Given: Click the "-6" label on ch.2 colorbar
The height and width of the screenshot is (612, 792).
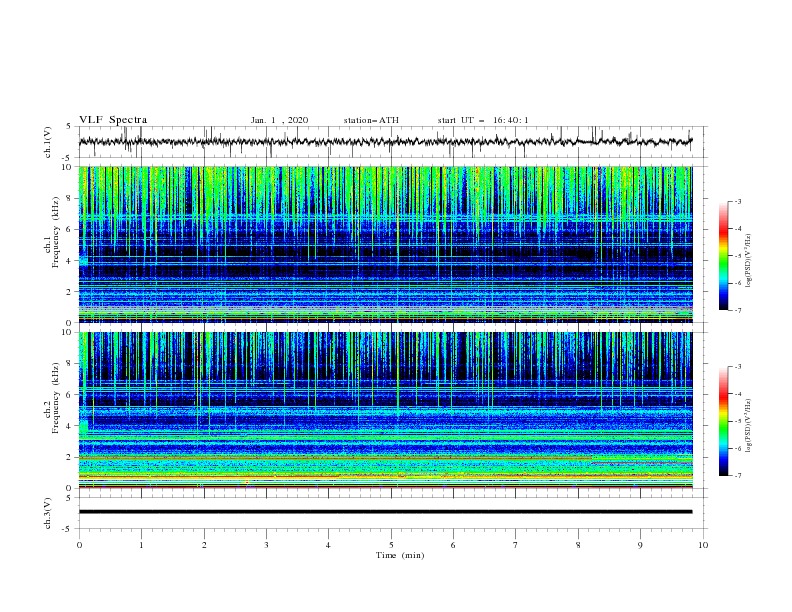Looking at the screenshot, I should pyautogui.click(x=738, y=448).
